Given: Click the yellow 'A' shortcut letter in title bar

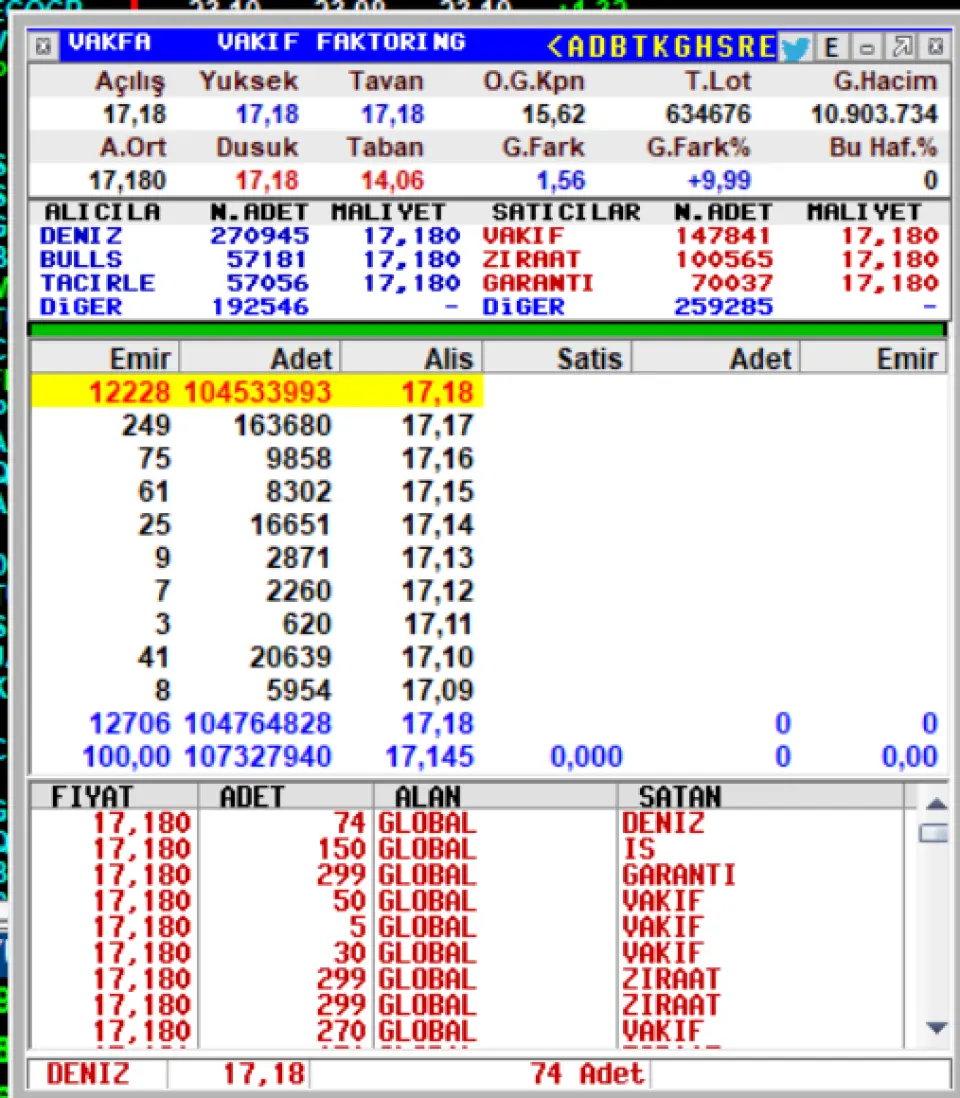Looking at the screenshot, I should (577, 46).
